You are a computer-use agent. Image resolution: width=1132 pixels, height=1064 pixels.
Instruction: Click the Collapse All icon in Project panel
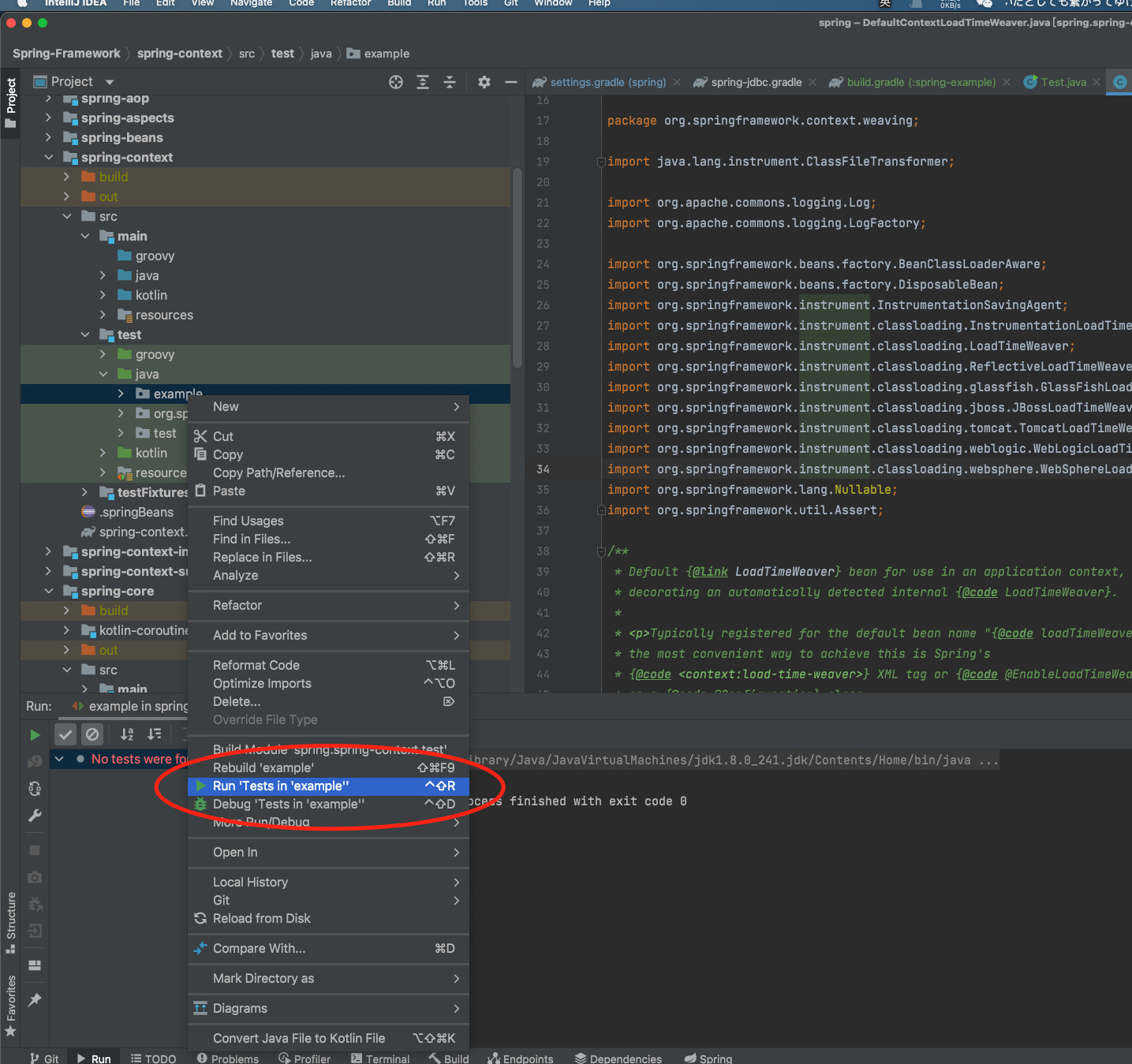pos(450,82)
